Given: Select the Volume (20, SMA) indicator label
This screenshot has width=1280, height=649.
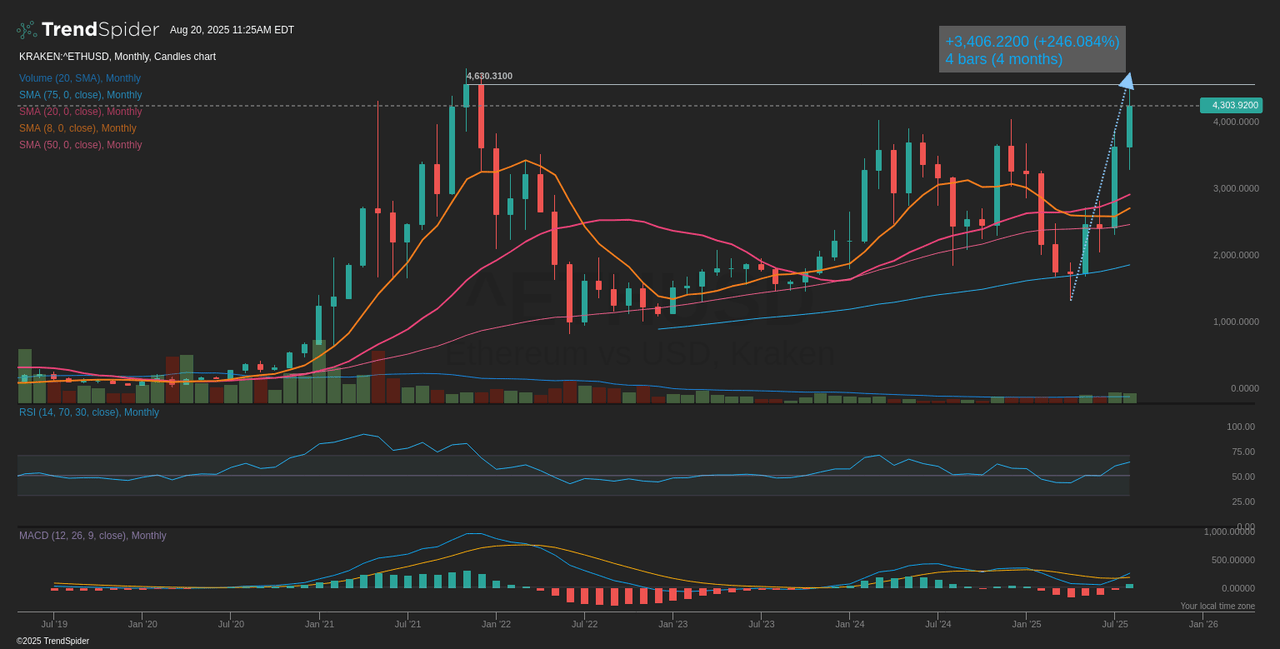Looking at the screenshot, I should 79,77.
